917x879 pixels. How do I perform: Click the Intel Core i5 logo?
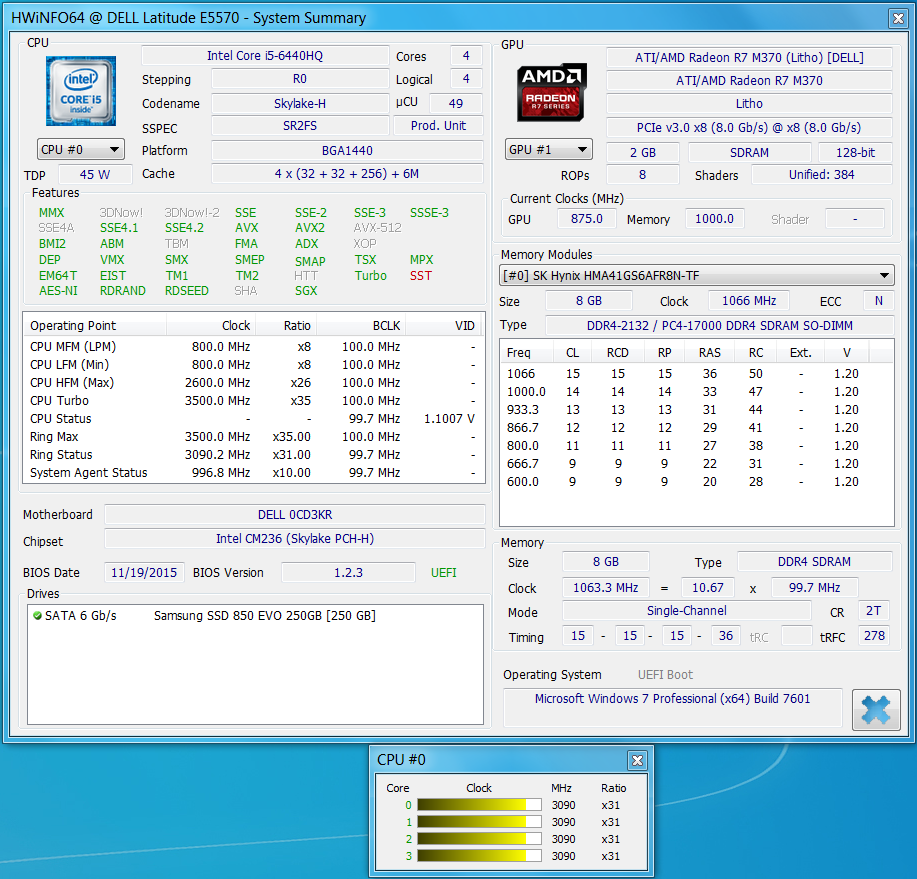[x=81, y=91]
